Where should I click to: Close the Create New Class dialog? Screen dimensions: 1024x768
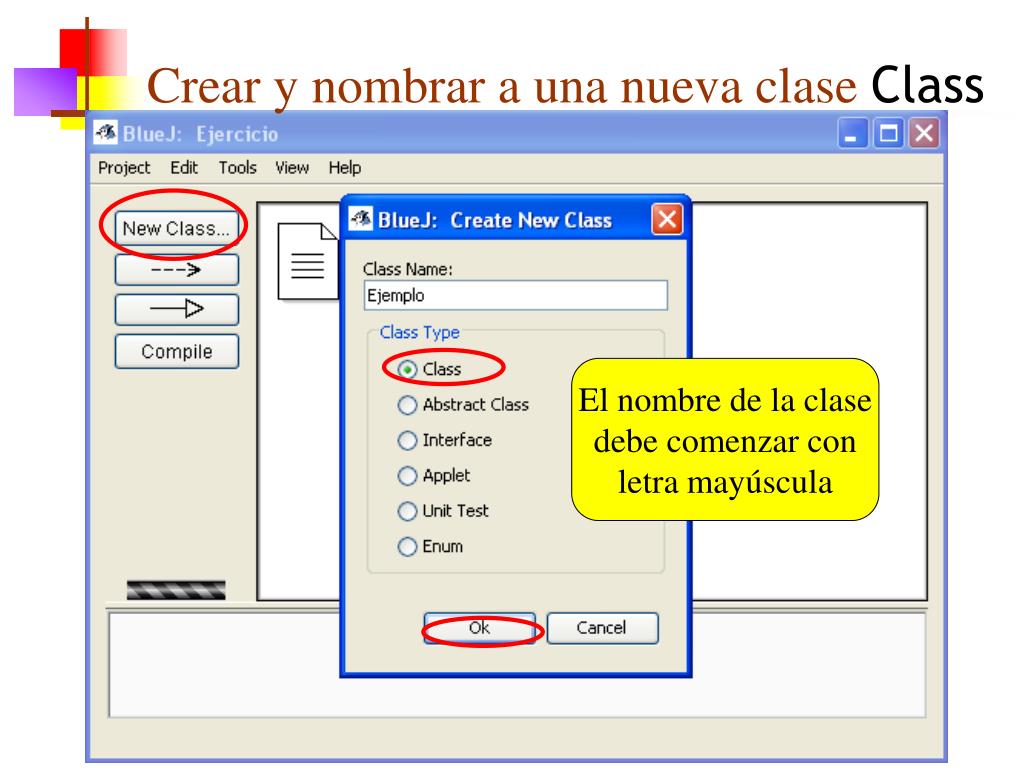click(667, 219)
